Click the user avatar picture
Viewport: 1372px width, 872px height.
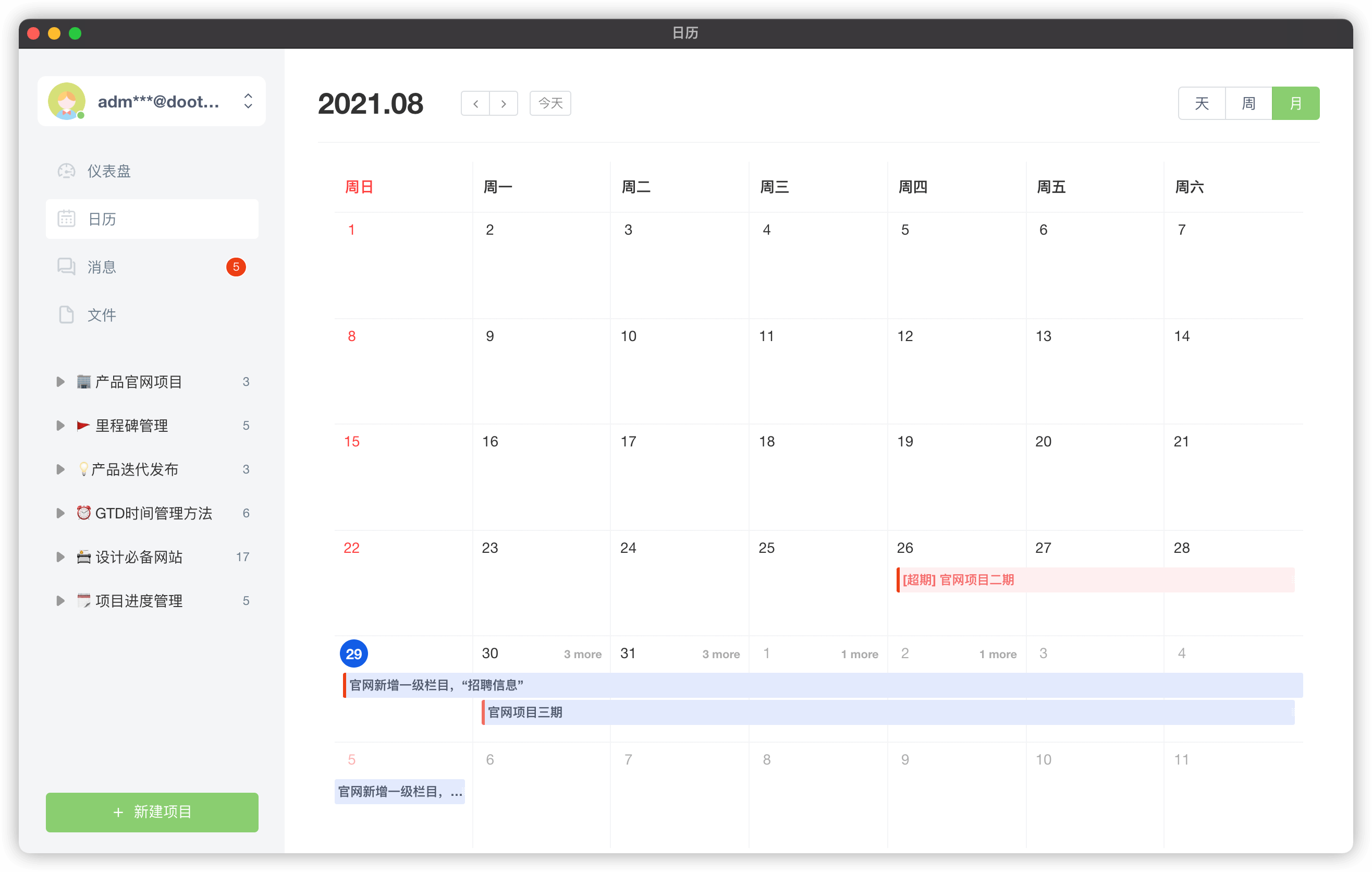coord(66,101)
